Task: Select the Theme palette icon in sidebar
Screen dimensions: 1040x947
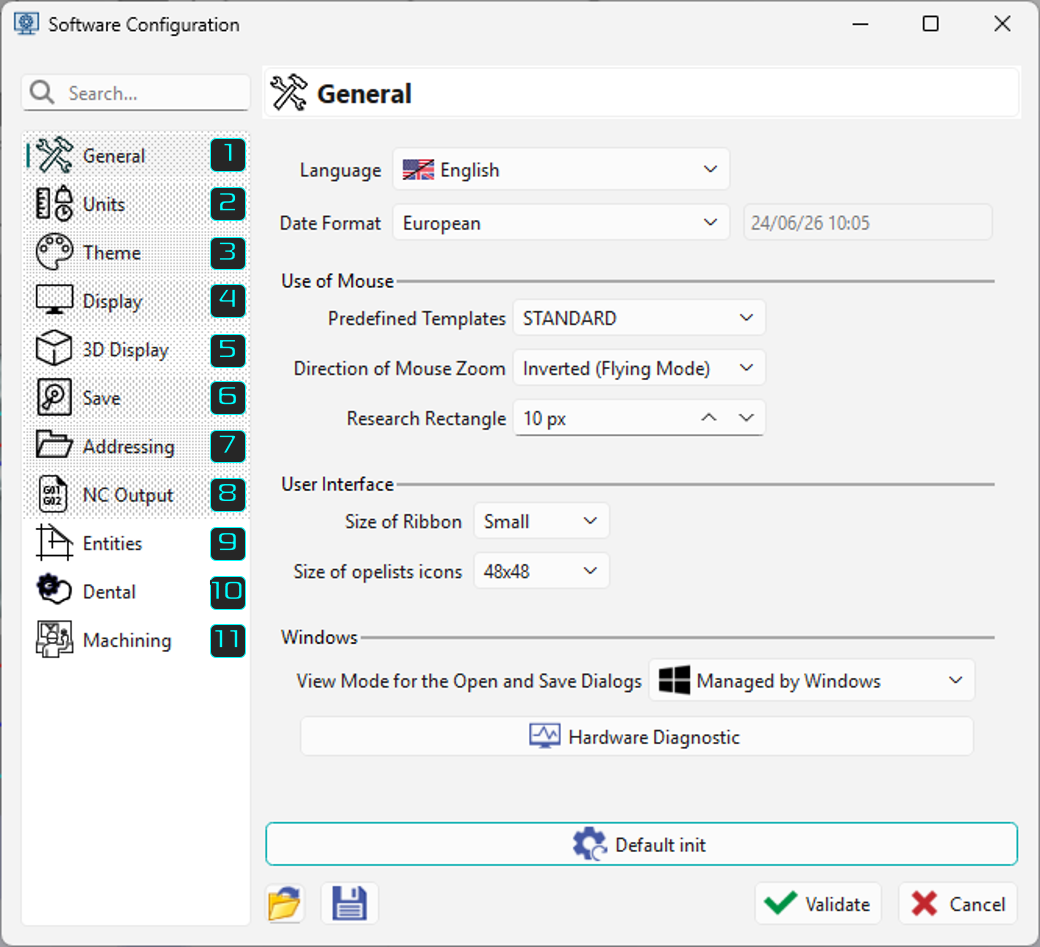Action: (54, 253)
